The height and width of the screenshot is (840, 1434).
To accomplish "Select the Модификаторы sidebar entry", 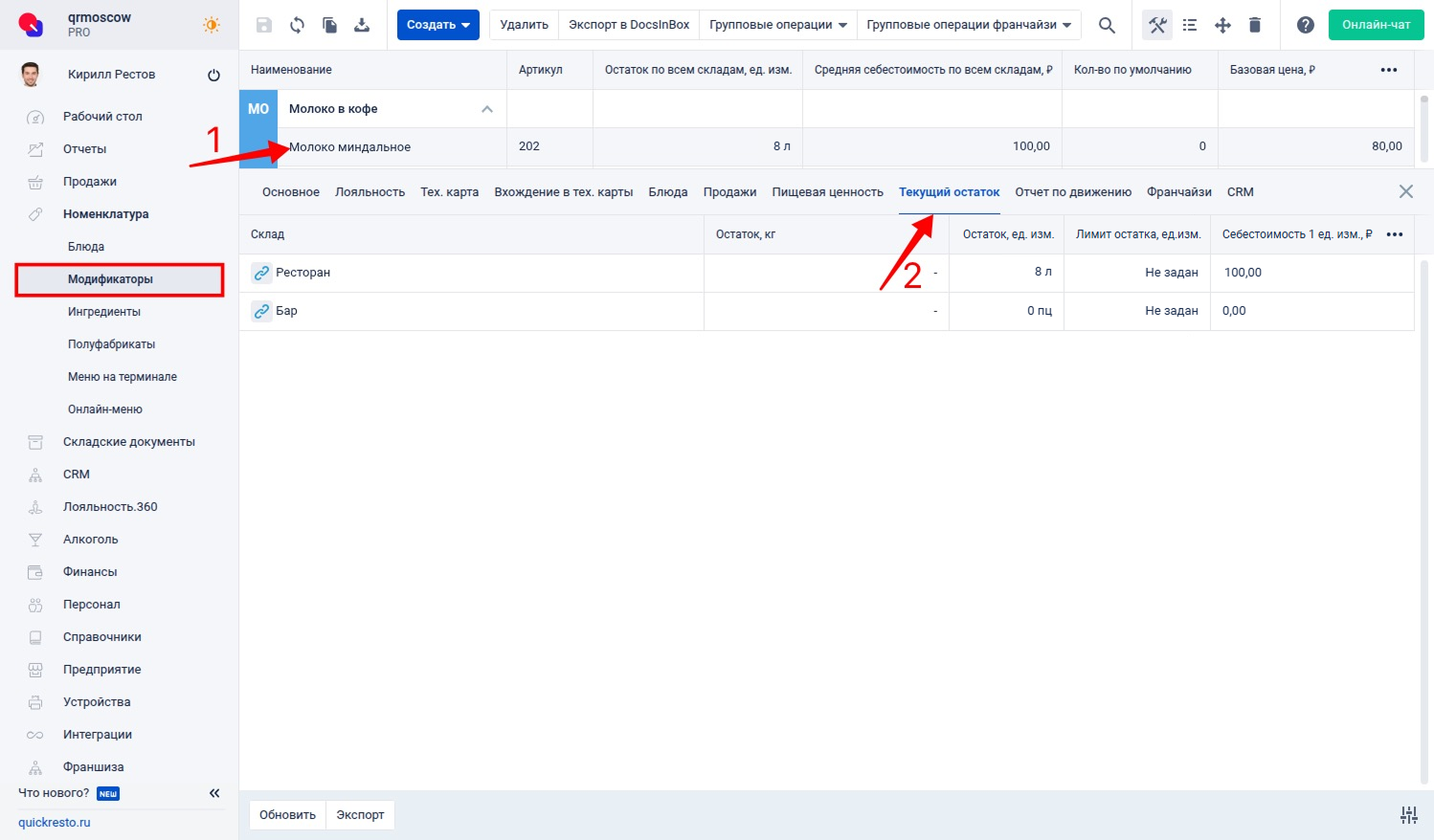I will (x=111, y=278).
